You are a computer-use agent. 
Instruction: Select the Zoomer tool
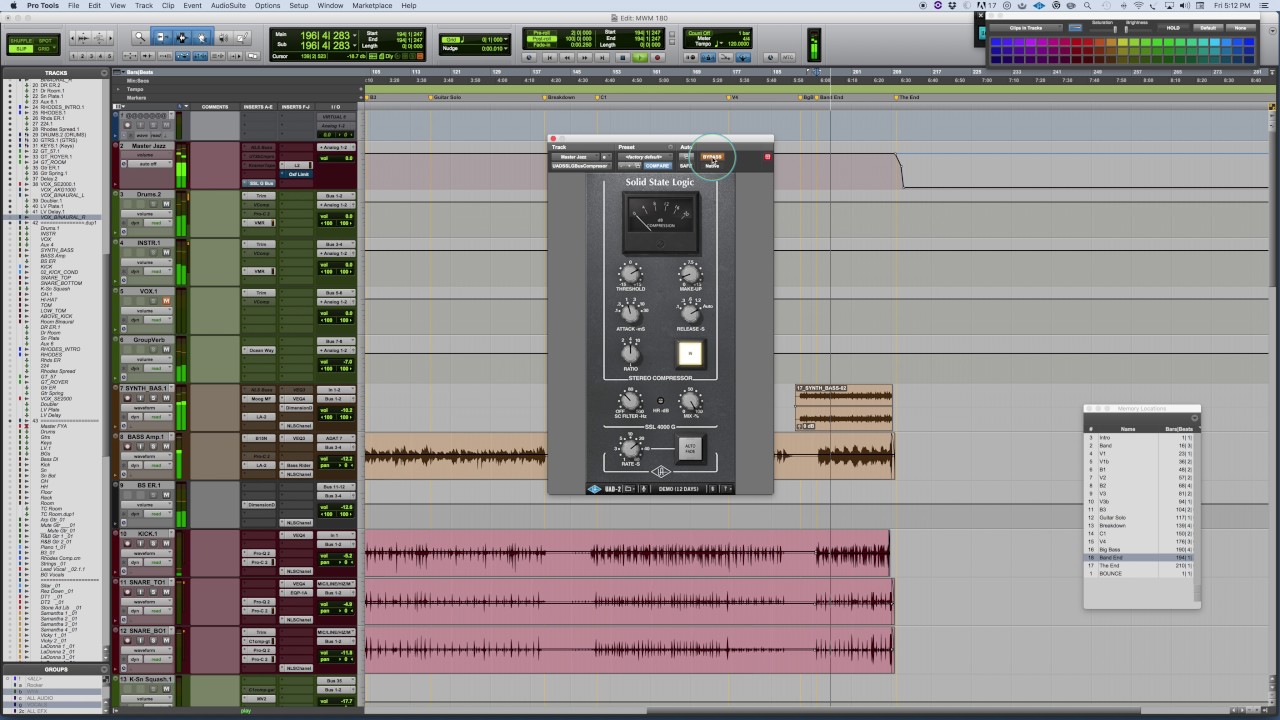[x=141, y=37]
